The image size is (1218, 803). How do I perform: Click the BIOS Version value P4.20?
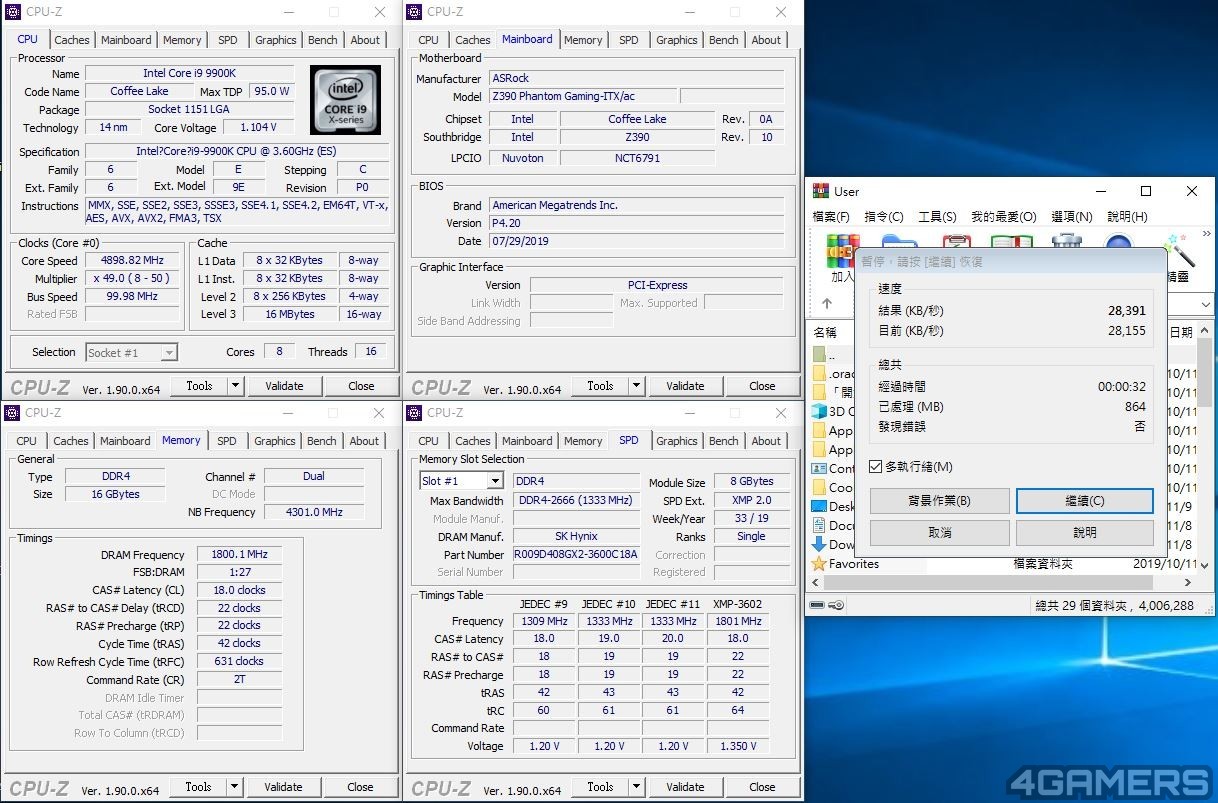(x=636, y=223)
